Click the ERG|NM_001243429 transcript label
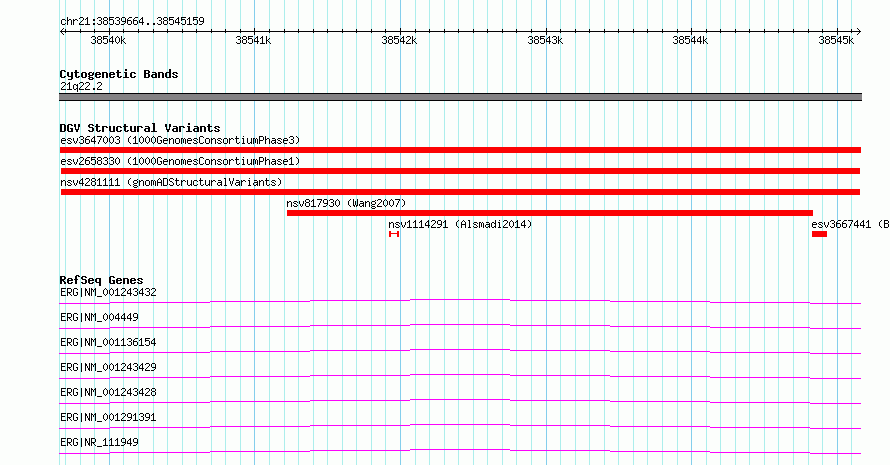 (x=108, y=367)
